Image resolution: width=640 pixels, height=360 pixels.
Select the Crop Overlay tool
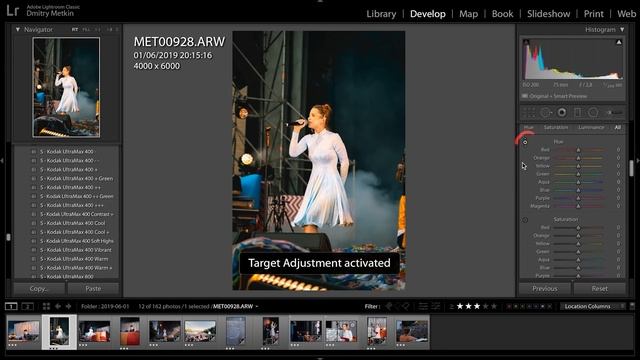click(x=529, y=113)
